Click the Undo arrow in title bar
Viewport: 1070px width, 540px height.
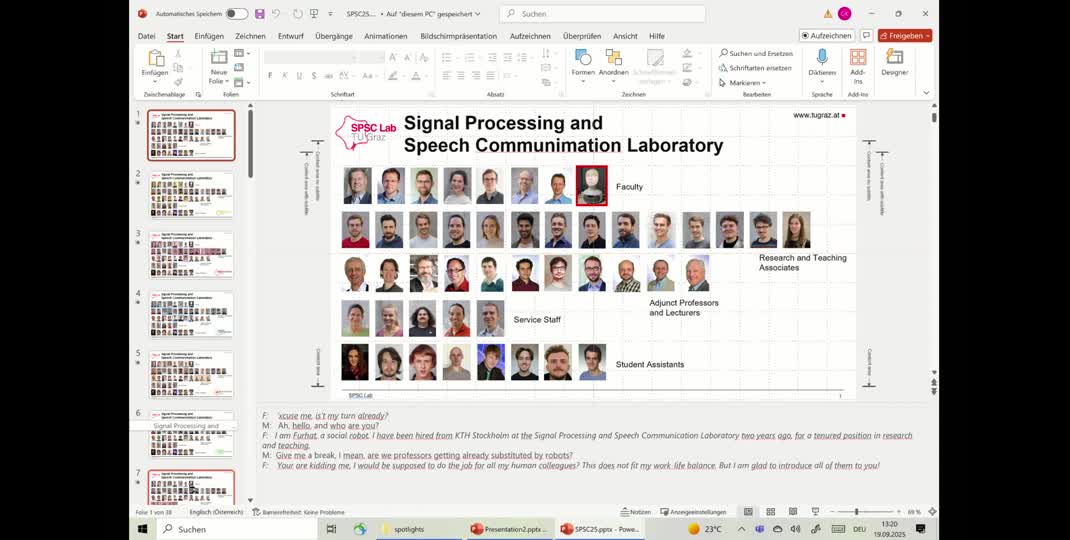(x=276, y=14)
